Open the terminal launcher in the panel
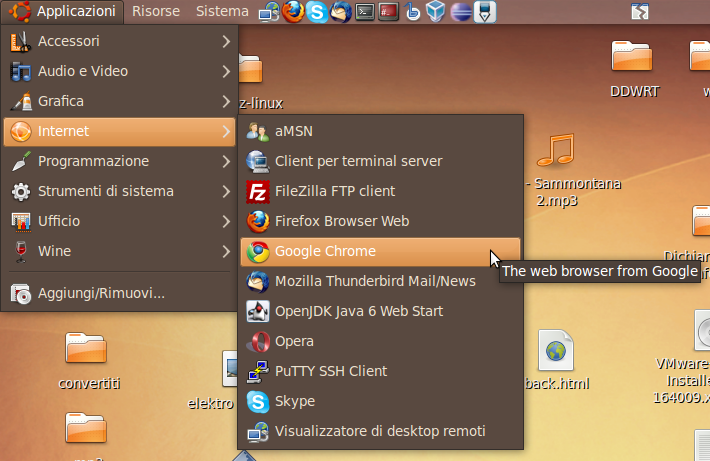710x461 pixels. click(x=365, y=12)
